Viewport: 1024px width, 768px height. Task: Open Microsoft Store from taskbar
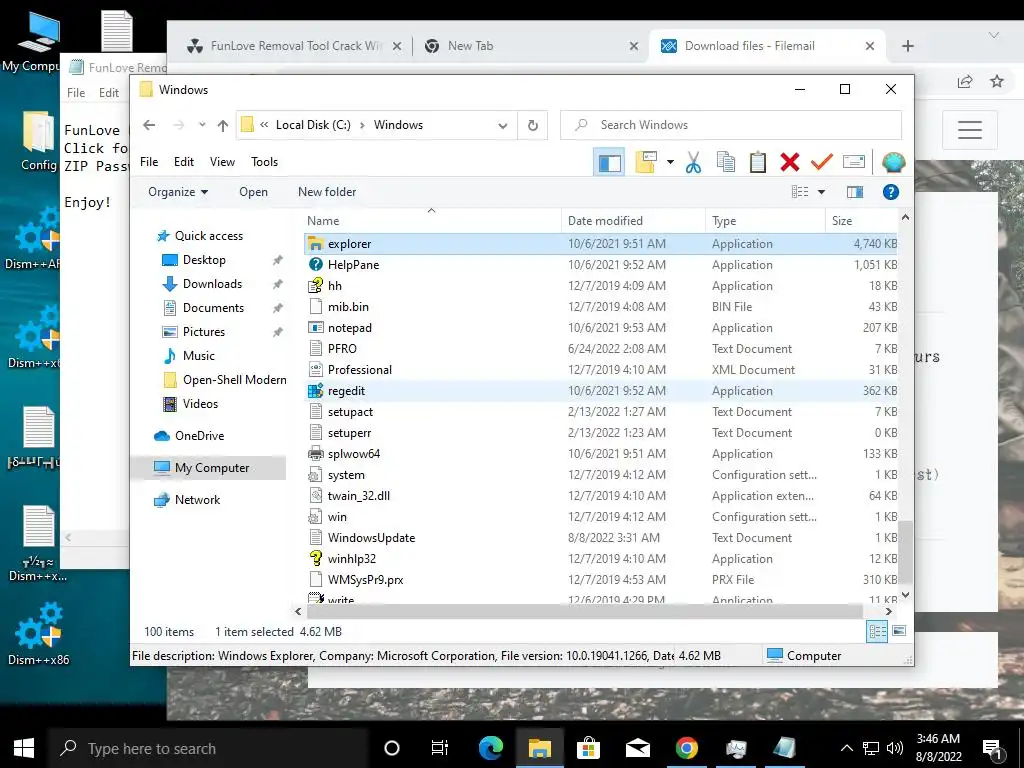(588, 748)
